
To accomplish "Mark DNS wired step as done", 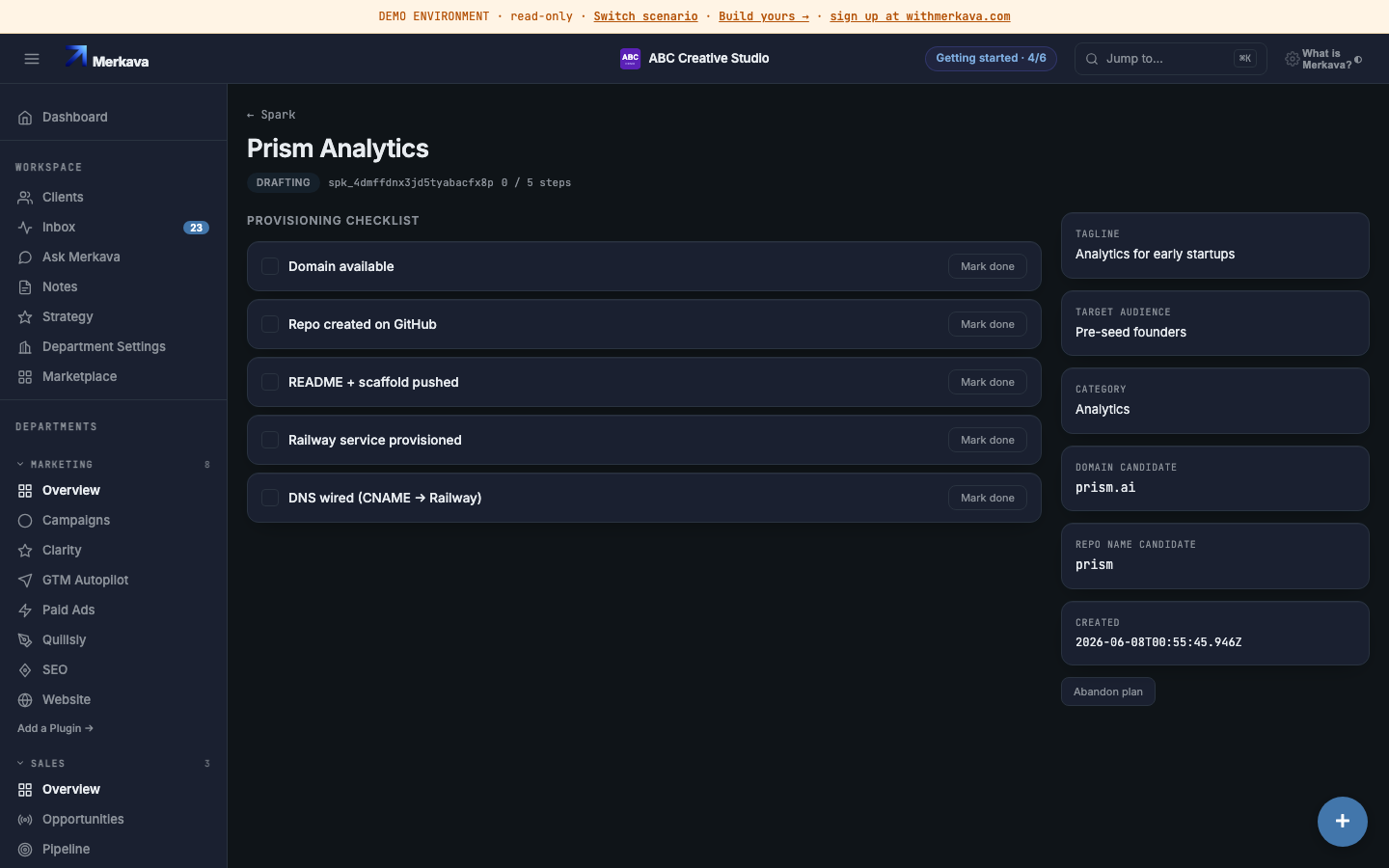I will tap(988, 498).
